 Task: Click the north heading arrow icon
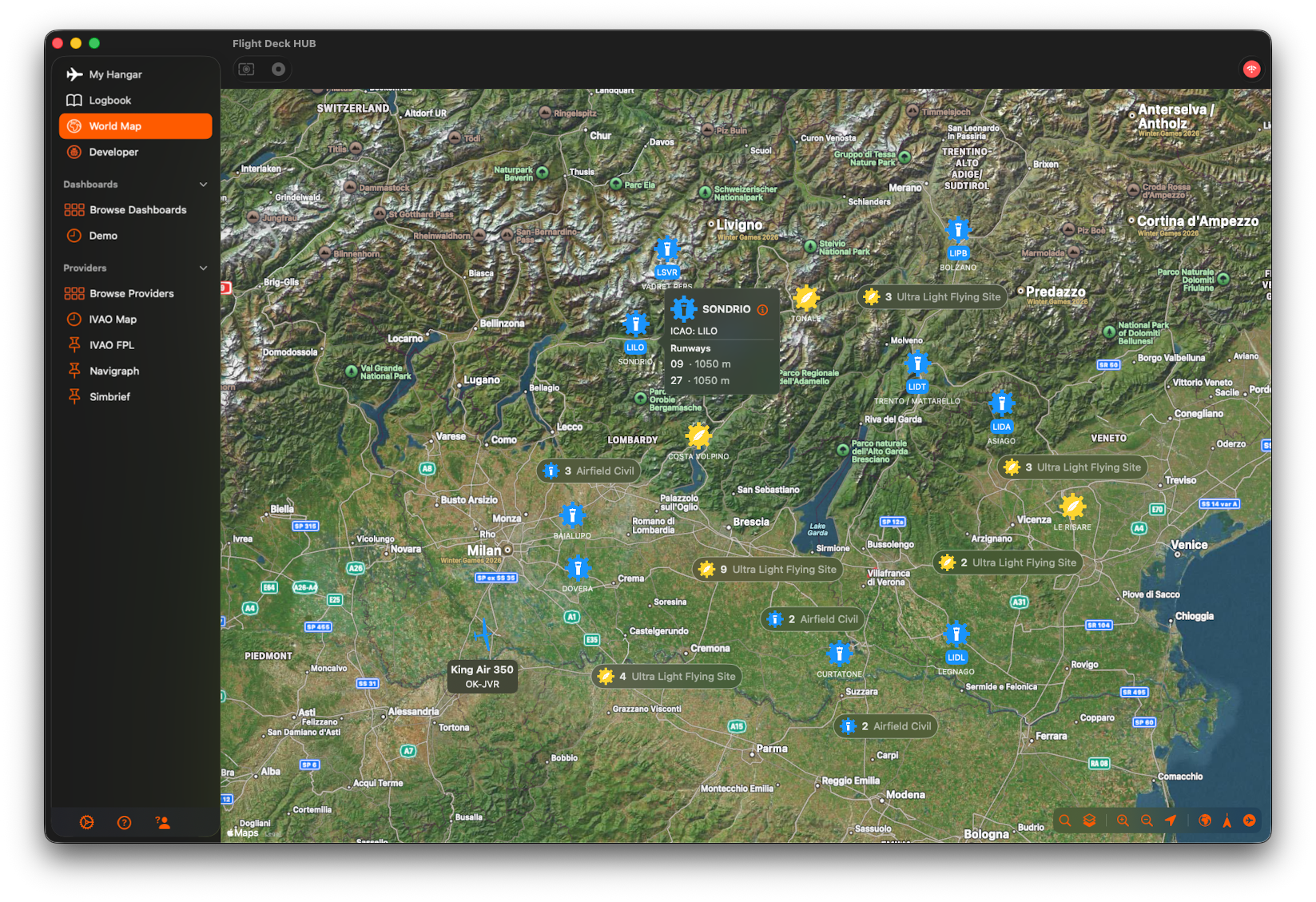pos(1227,821)
